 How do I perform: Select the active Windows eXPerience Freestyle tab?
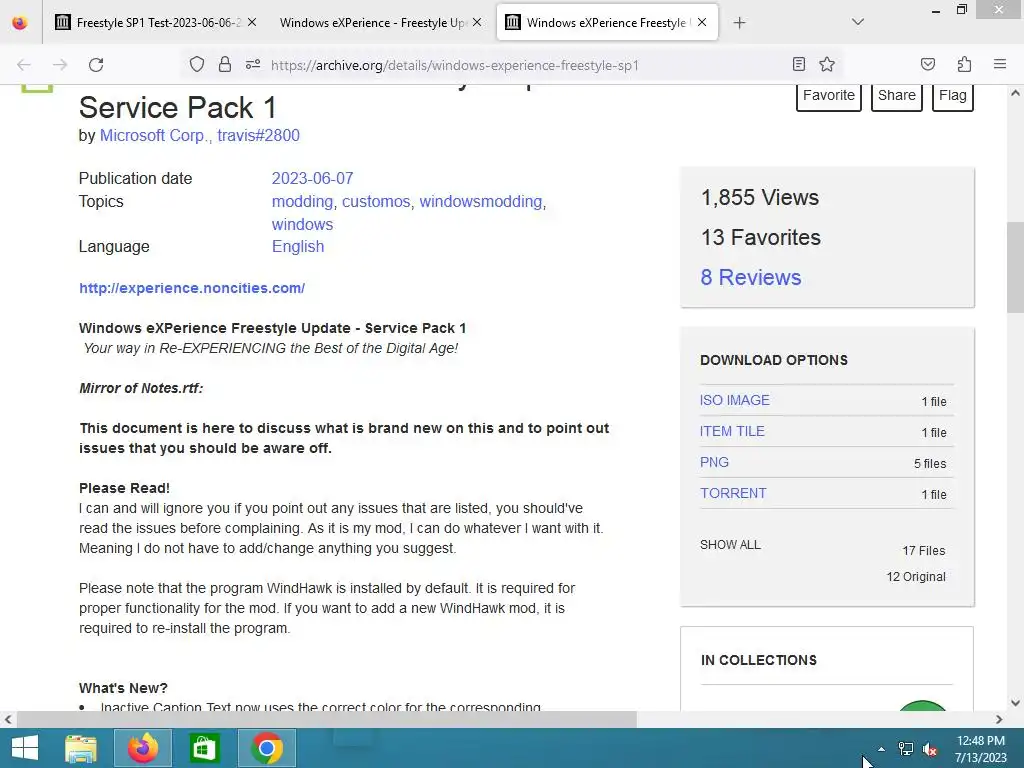pyautogui.click(x=607, y=23)
